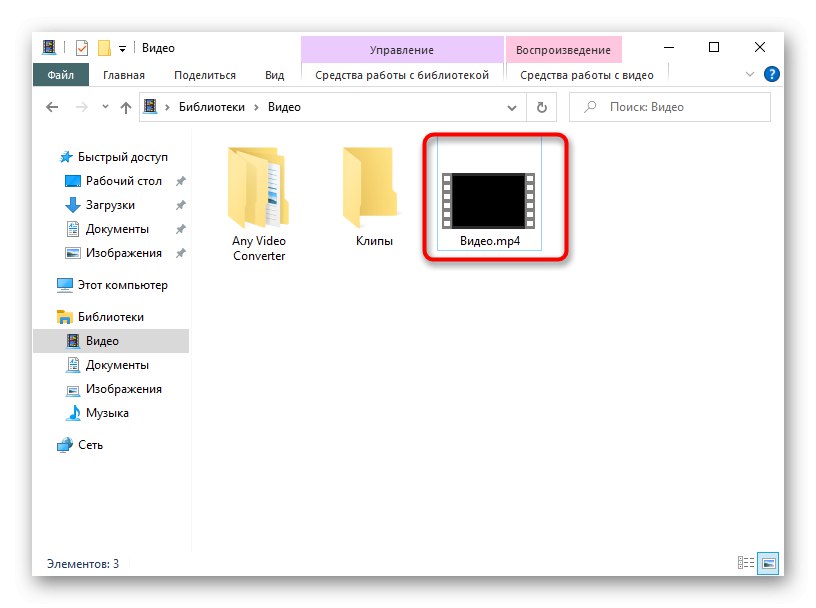Collapse the ribbon using the chevron
816x608 pixels.
pyautogui.click(x=748, y=73)
